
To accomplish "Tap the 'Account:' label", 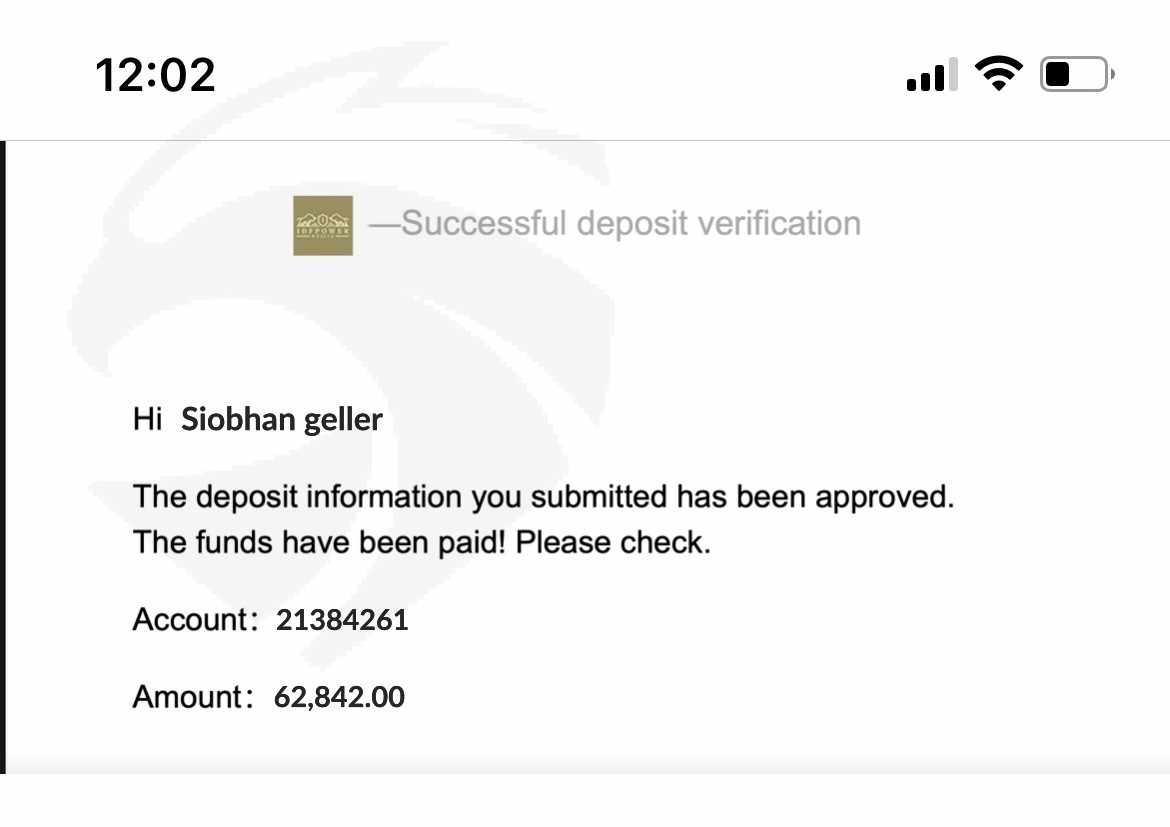I will pyautogui.click(x=195, y=620).
